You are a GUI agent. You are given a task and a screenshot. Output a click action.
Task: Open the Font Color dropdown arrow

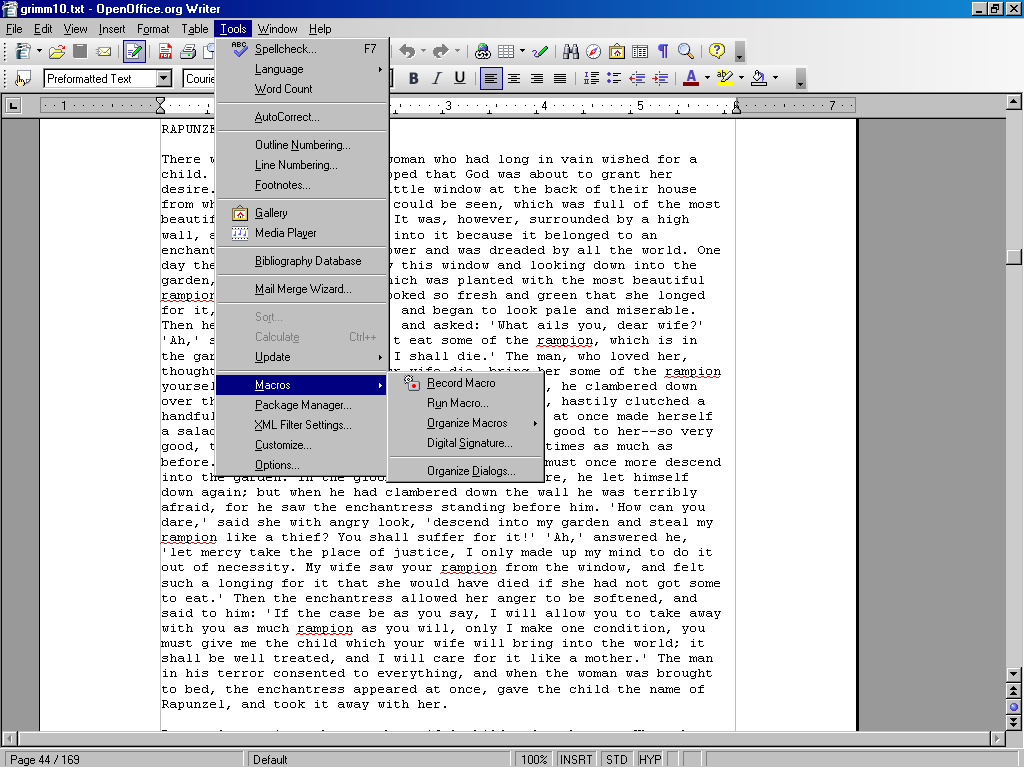point(707,78)
